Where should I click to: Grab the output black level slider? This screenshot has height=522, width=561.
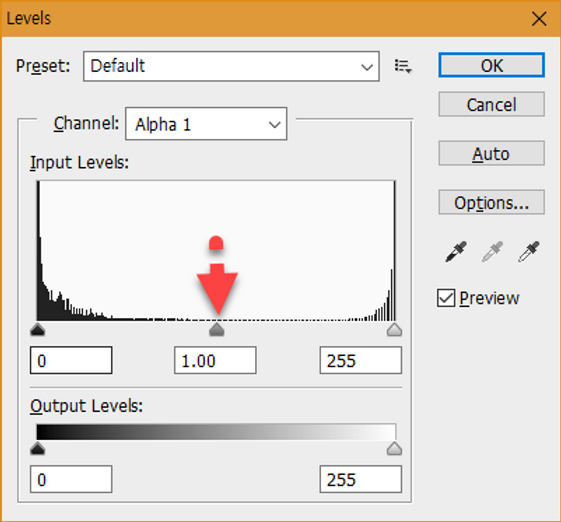(x=38, y=448)
